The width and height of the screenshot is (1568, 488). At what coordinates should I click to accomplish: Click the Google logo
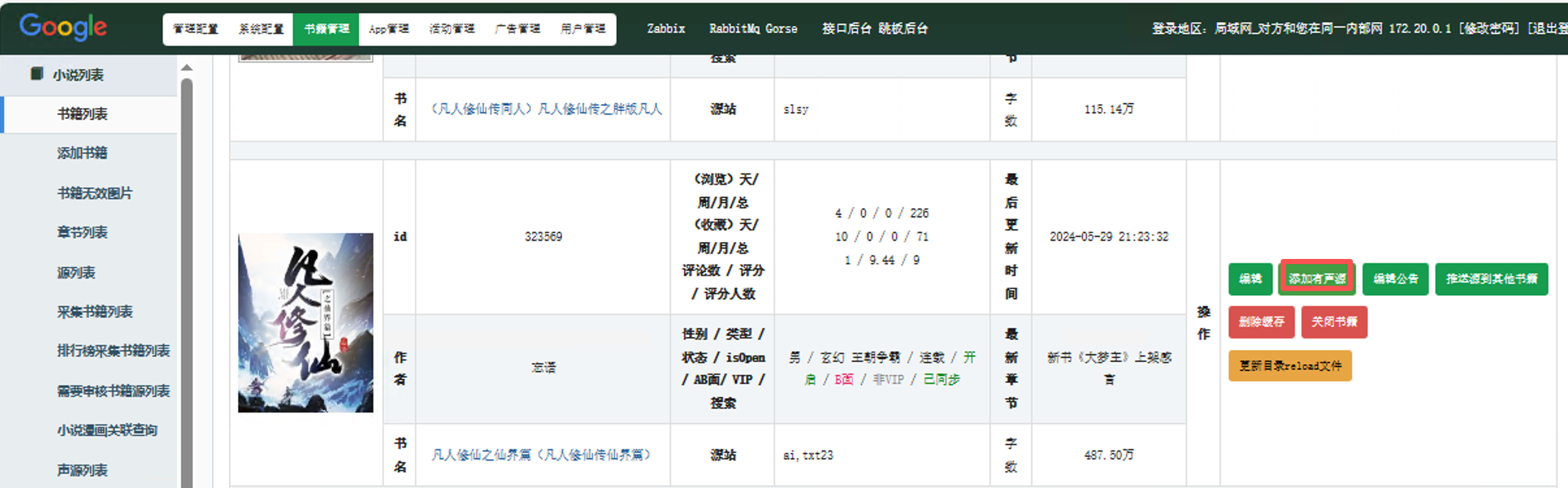[x=63, y=27]
